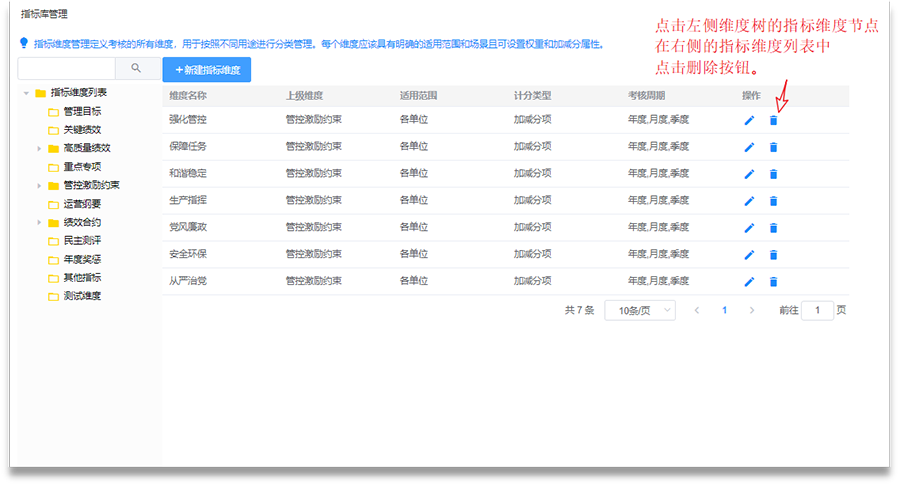
Task: Expand the 管控激励约束 tree node arrow
Action: tap(39, 185)
